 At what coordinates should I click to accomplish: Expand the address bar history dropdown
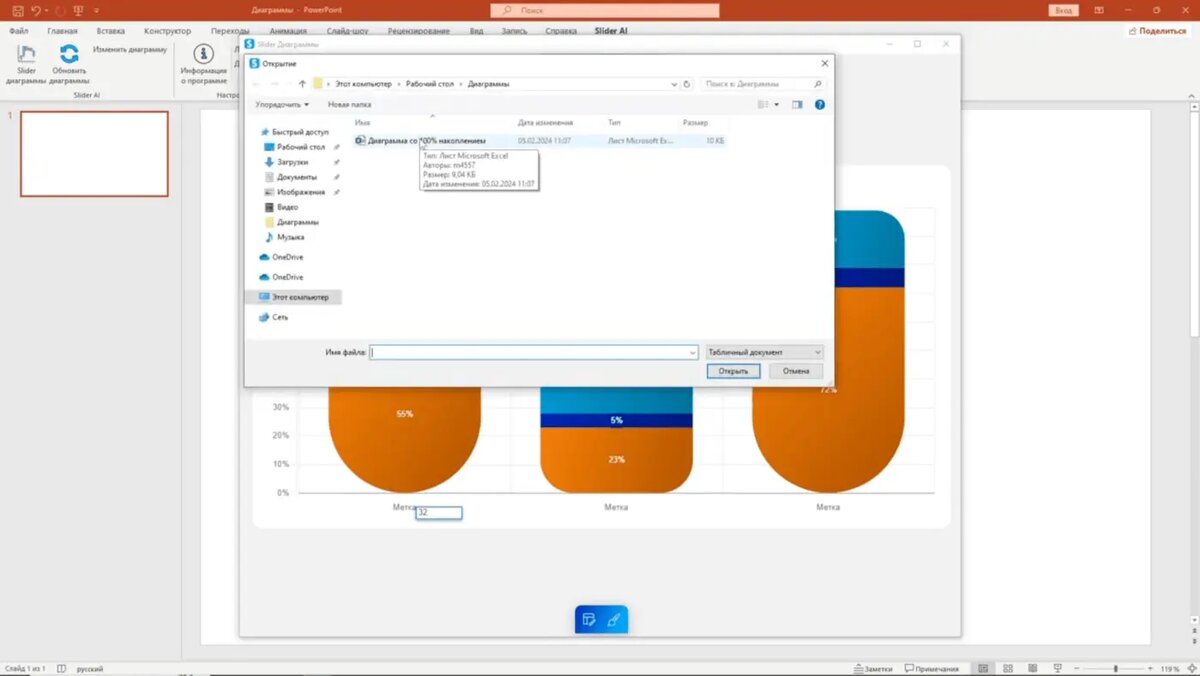click(674, 84)
